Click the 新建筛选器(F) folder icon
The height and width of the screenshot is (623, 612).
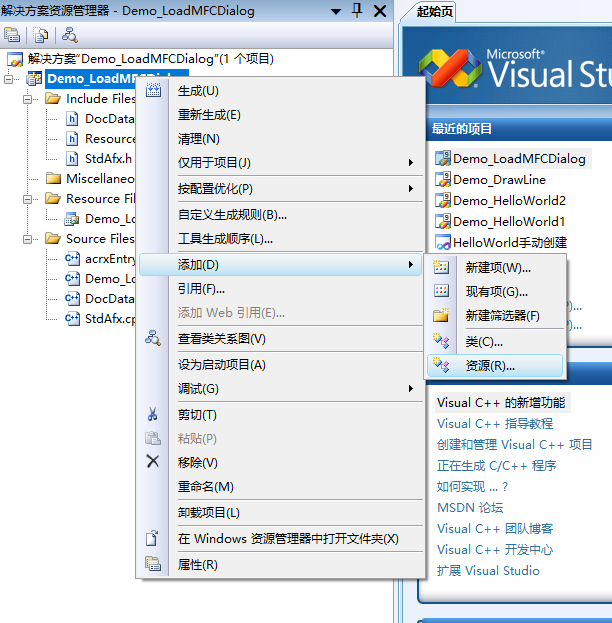click(x=441, y=315)
